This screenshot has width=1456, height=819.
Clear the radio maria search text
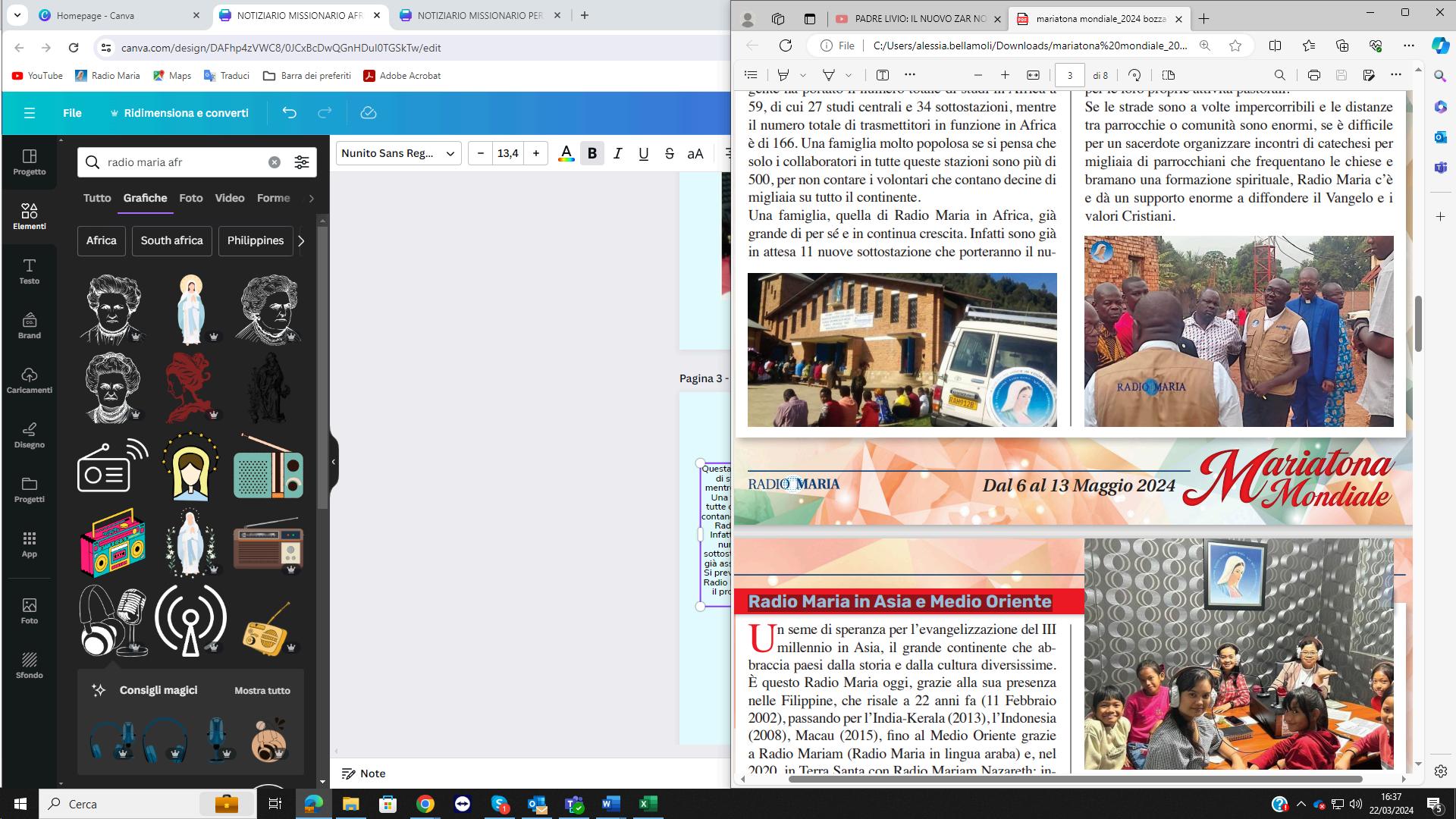click(275, 162)
